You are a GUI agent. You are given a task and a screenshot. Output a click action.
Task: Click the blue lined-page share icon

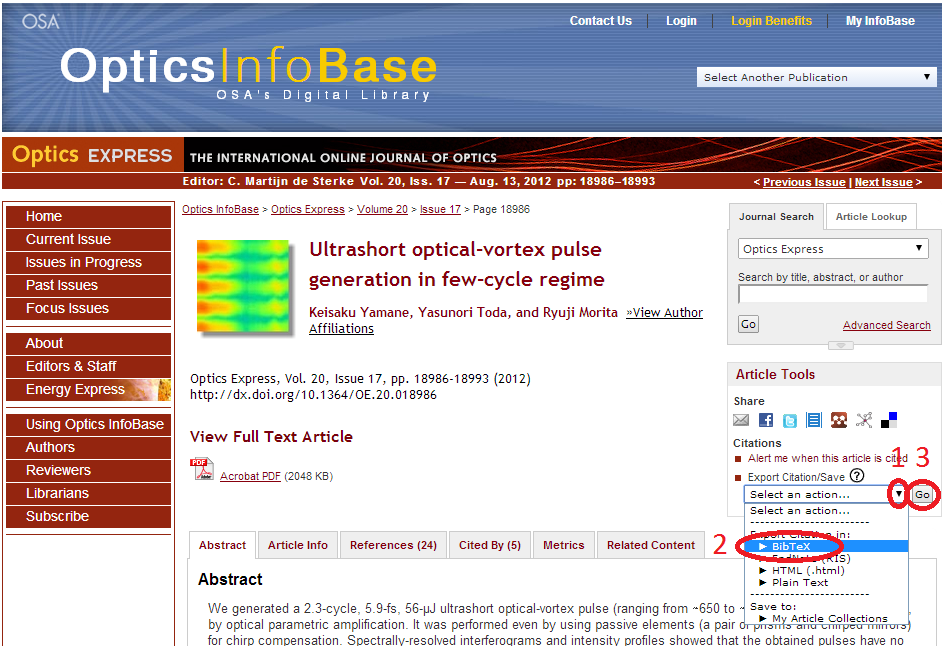click(814, 420)
